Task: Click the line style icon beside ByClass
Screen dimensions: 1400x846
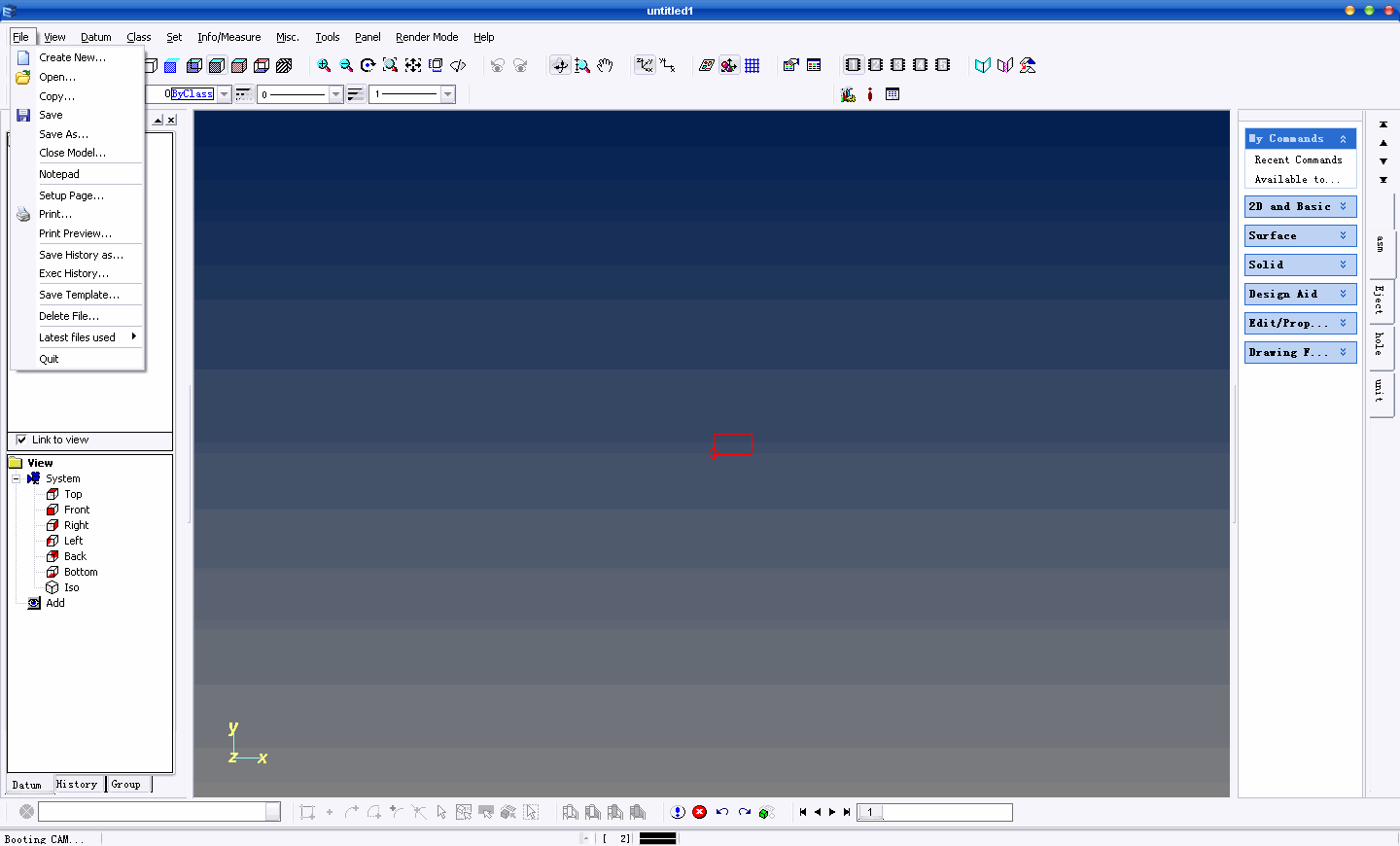Action: [243, 94]
